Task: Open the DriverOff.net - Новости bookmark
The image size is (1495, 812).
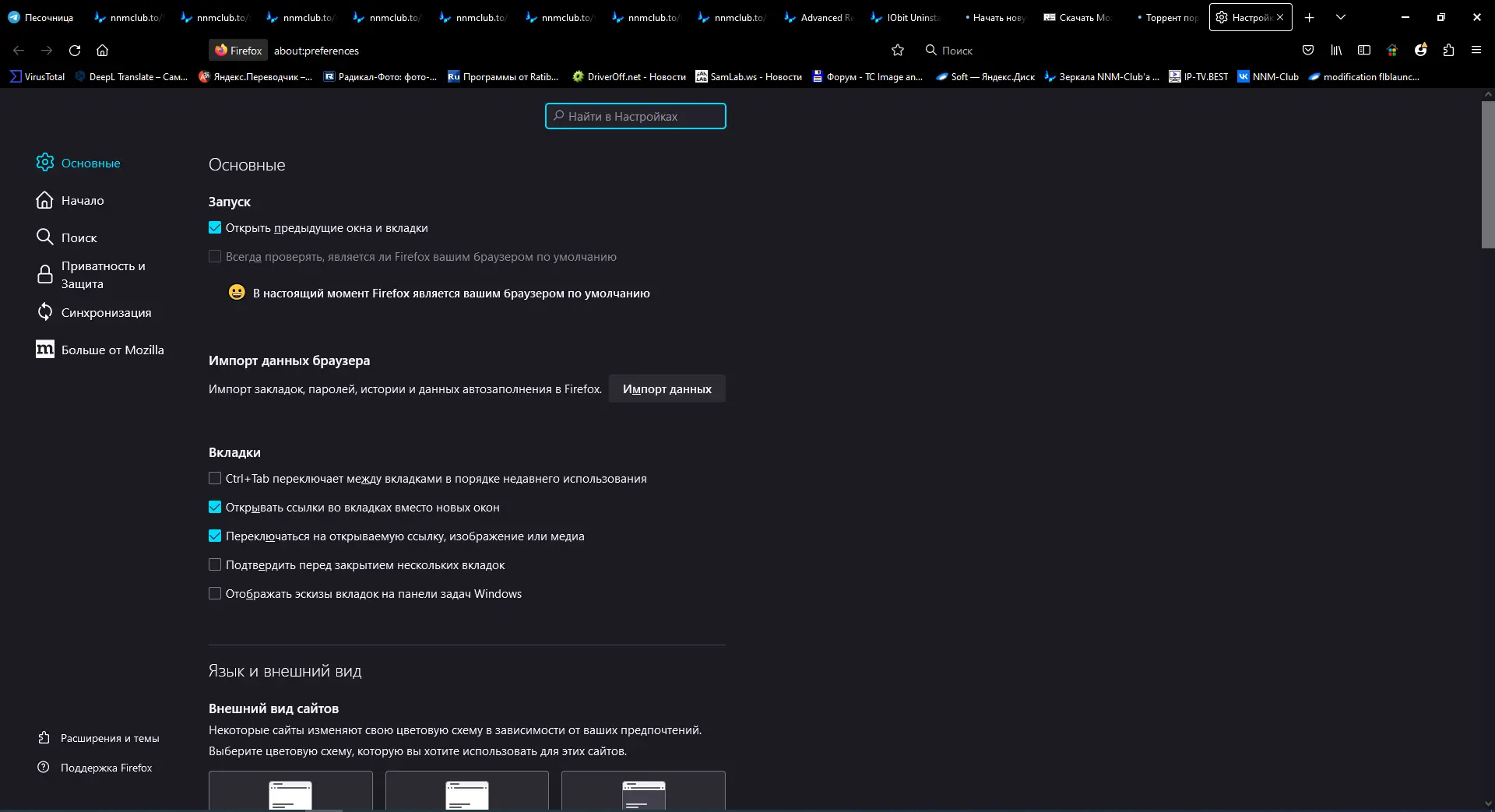Action: click(629, 77)
